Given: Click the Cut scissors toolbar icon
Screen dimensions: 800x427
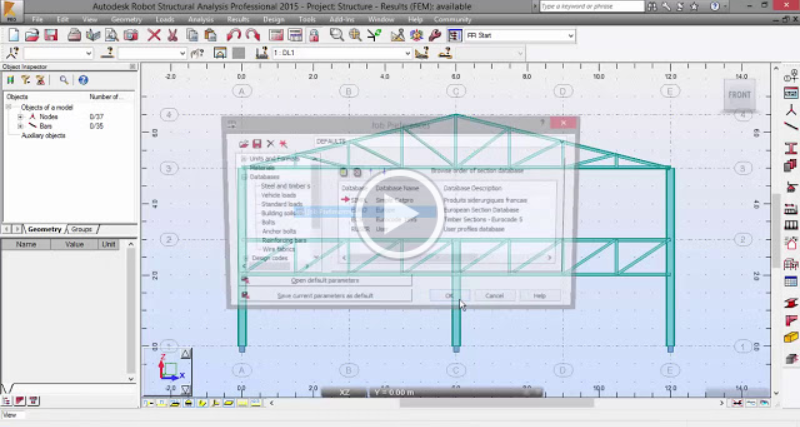Looking at the screenshot, I should 172,35.
